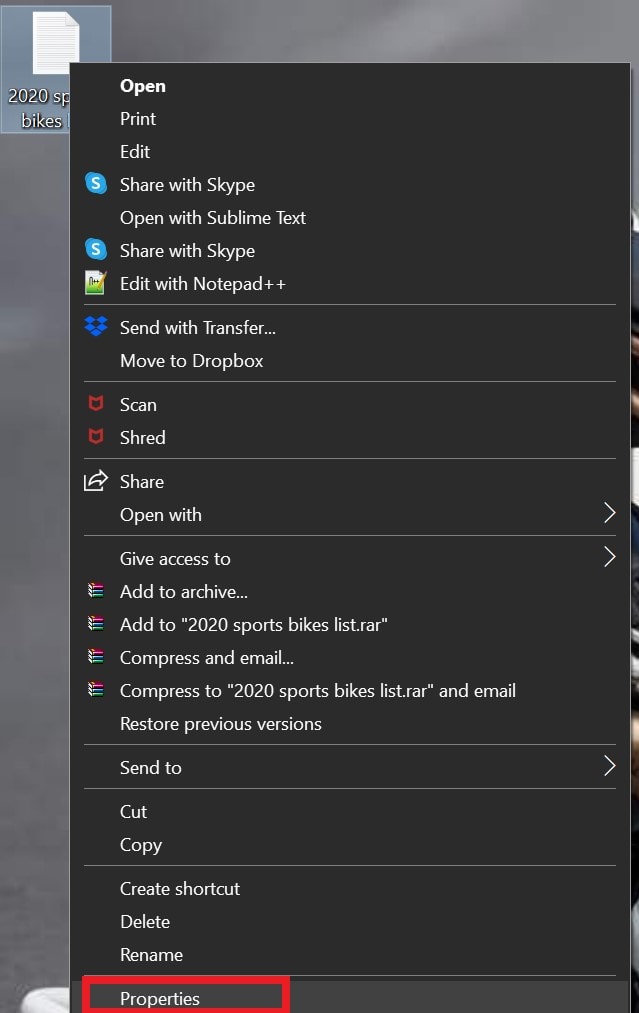Select the Edit menu entry

(135, 152)
